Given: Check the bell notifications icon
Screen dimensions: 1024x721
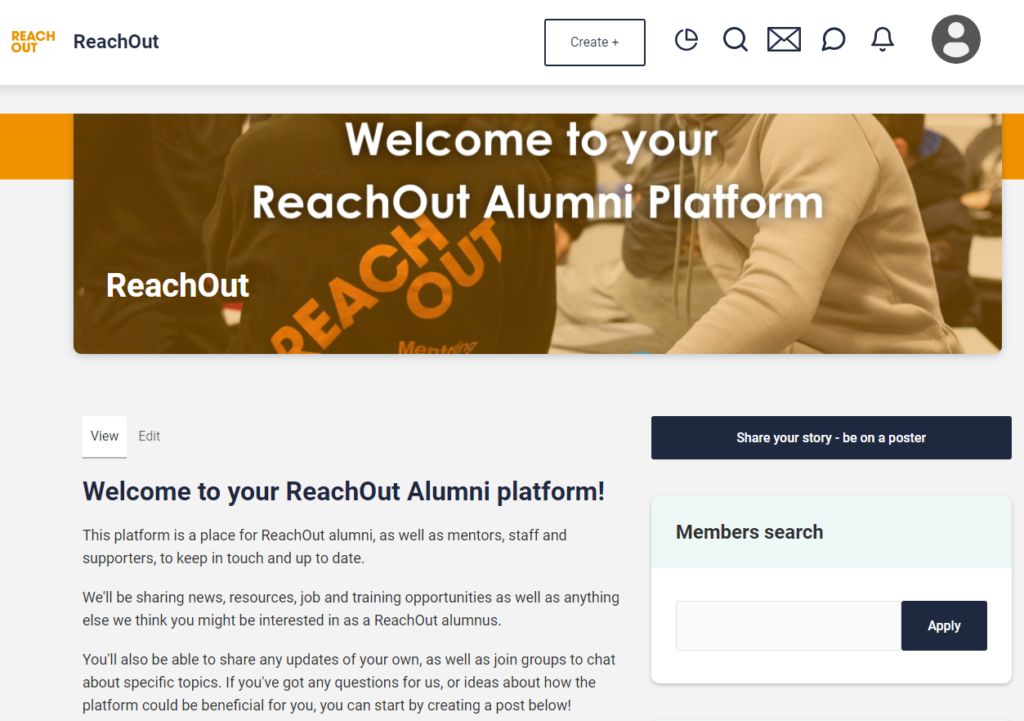Looking at the screenshot, I should [x=882, y=40].
